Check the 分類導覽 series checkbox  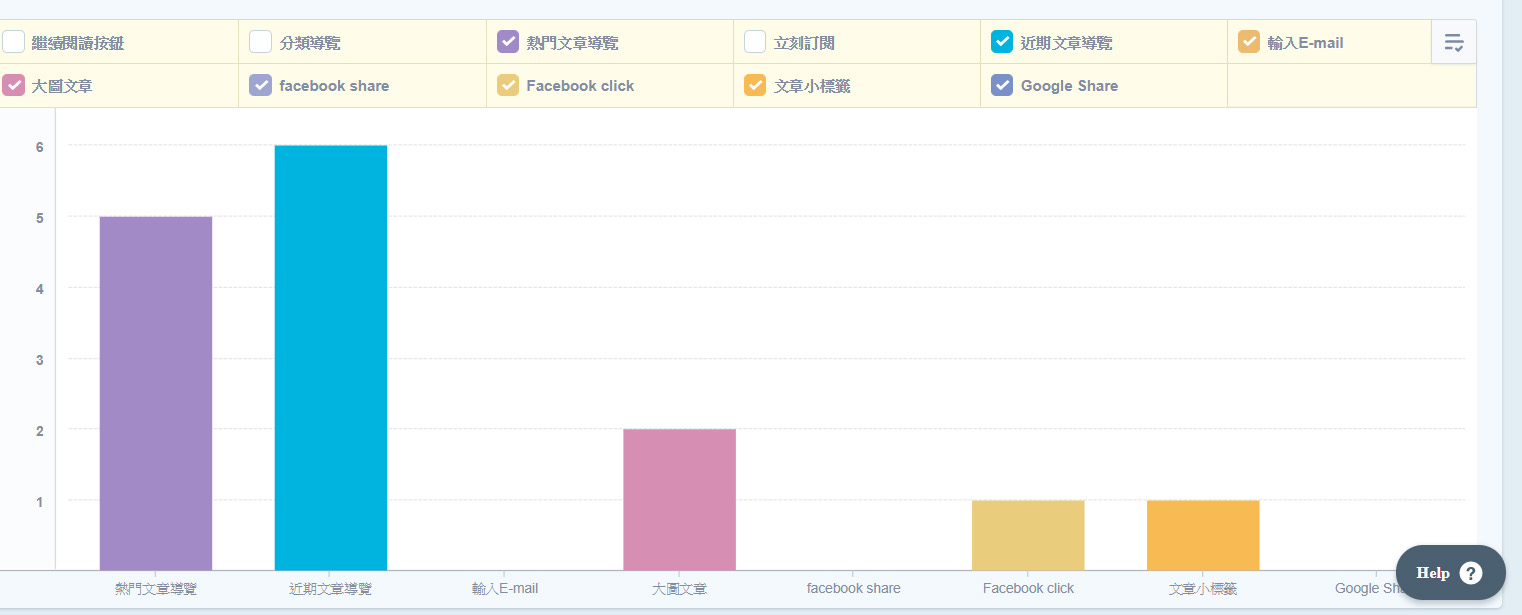[260, 42]
